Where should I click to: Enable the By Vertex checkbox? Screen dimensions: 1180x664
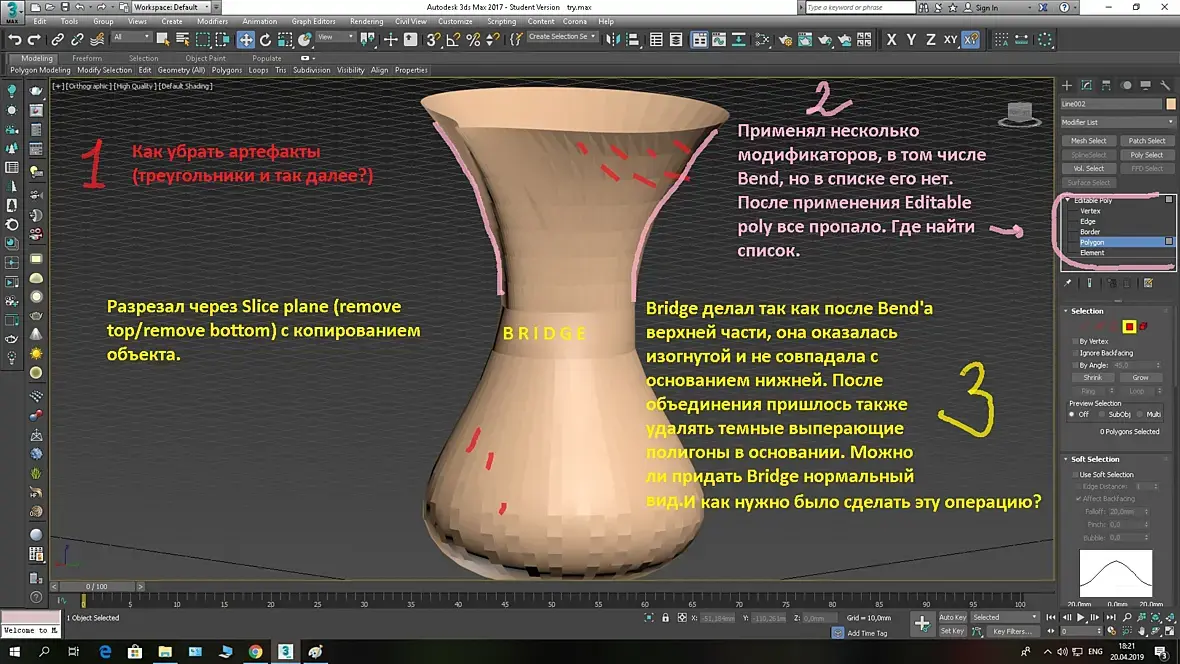click(x=1074, y=342)
